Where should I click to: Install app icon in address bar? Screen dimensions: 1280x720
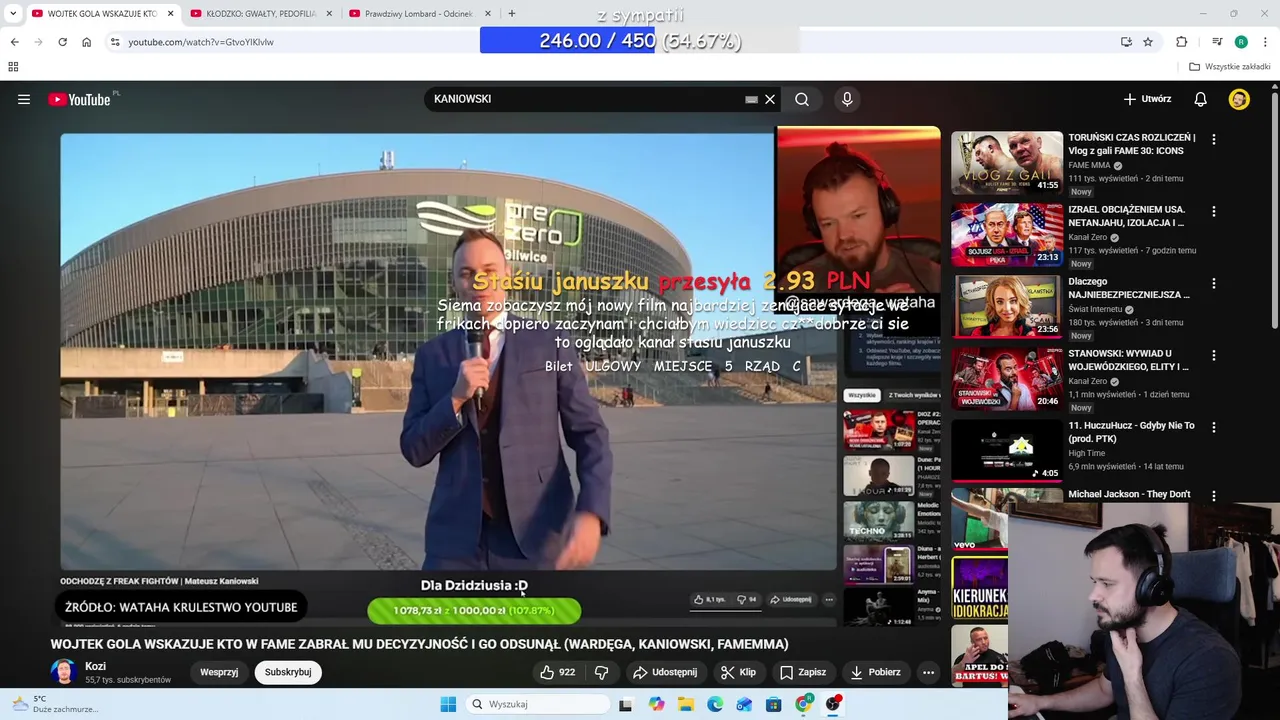(x=1126, y=42)
